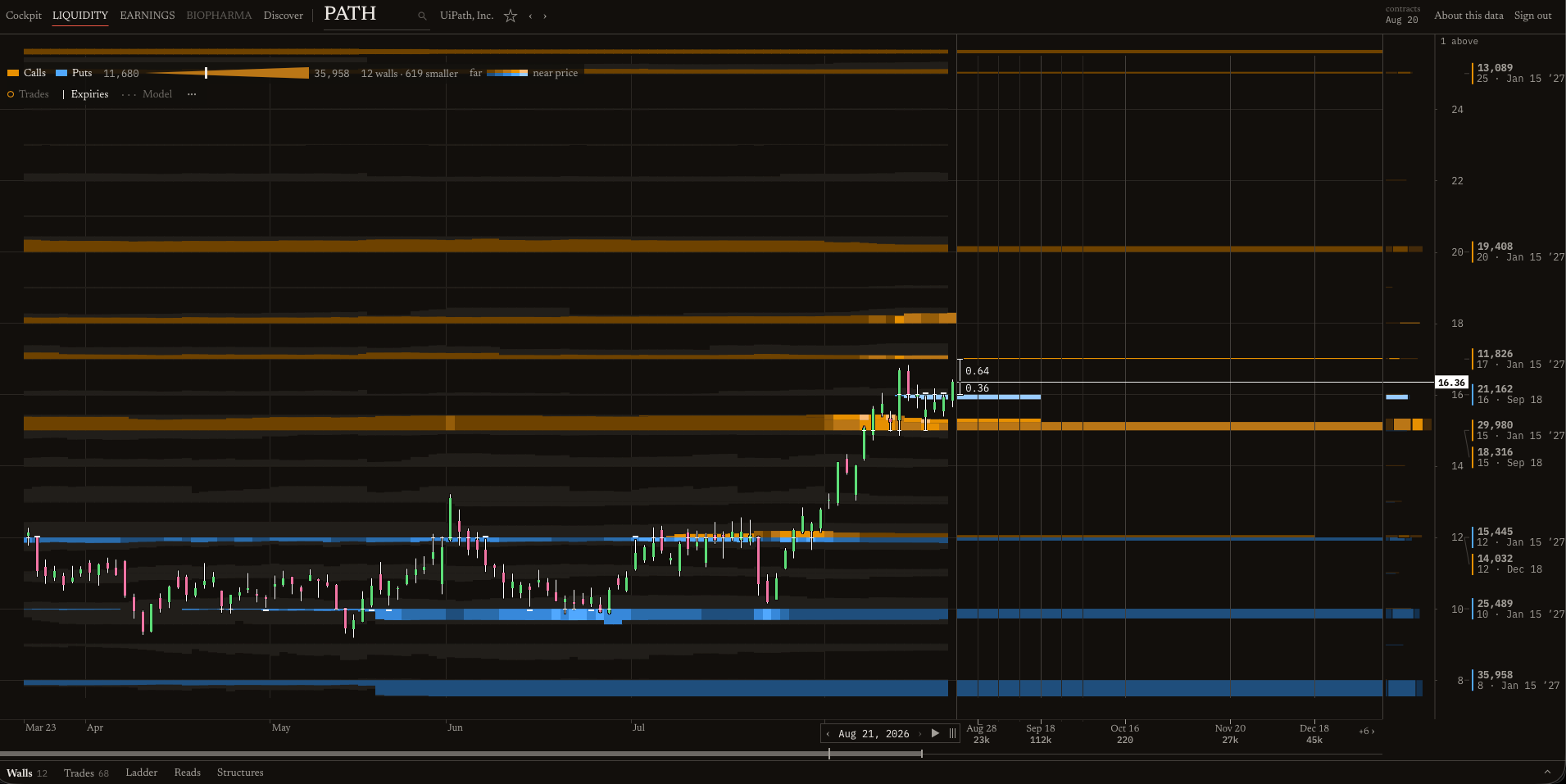Play the date timeline animation

(x=935, y=733)
